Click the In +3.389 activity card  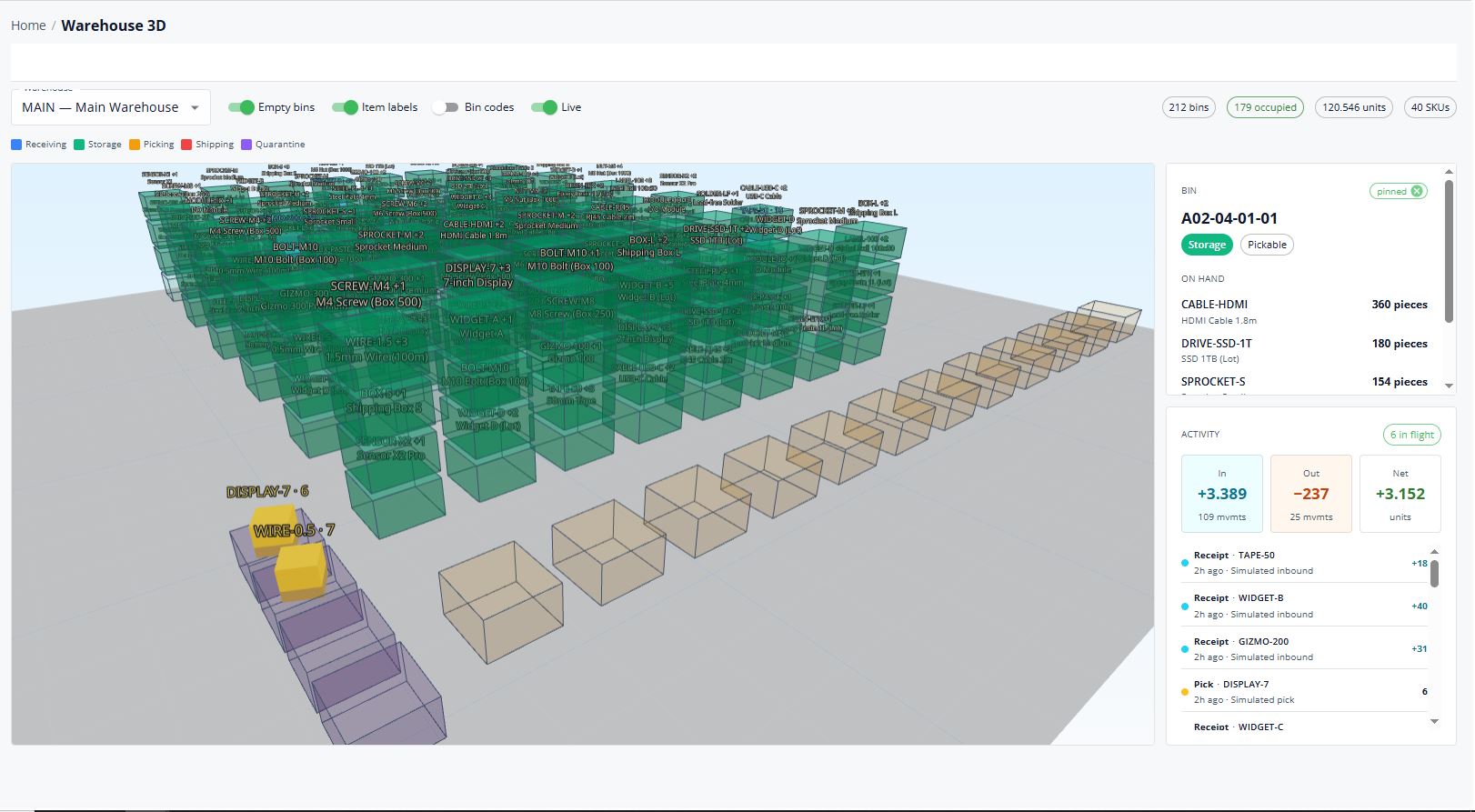click(x=1221, y=494)
